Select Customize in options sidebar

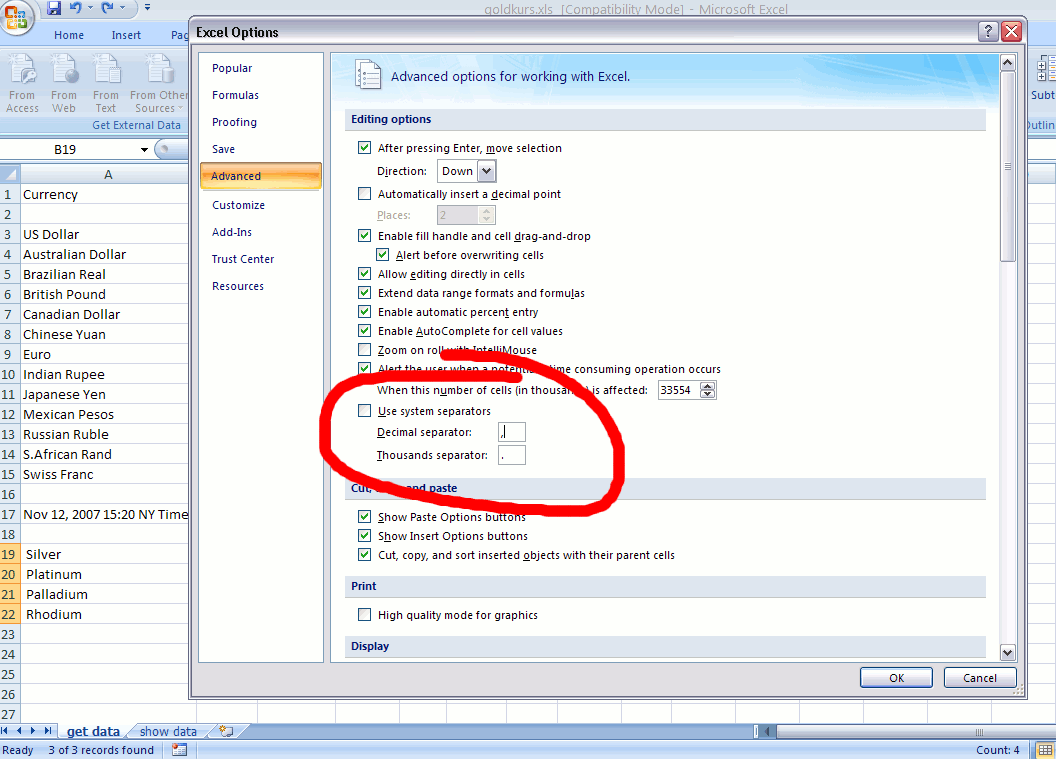click(238, 205)
